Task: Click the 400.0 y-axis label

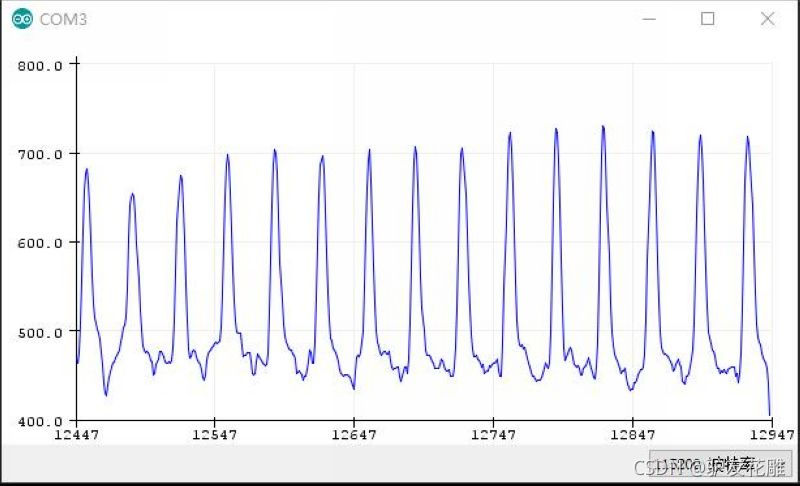Action: pyautogui.click(x=40, y=421)
